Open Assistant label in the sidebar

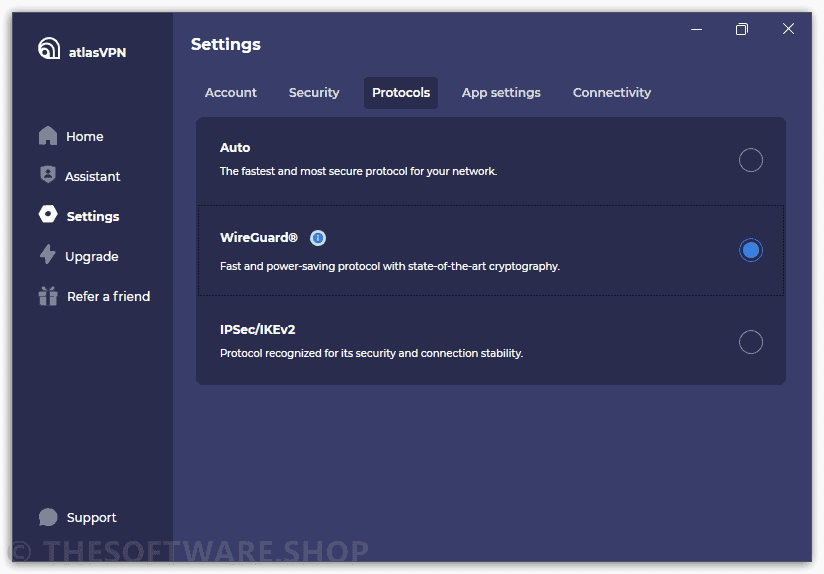point(92,177)
